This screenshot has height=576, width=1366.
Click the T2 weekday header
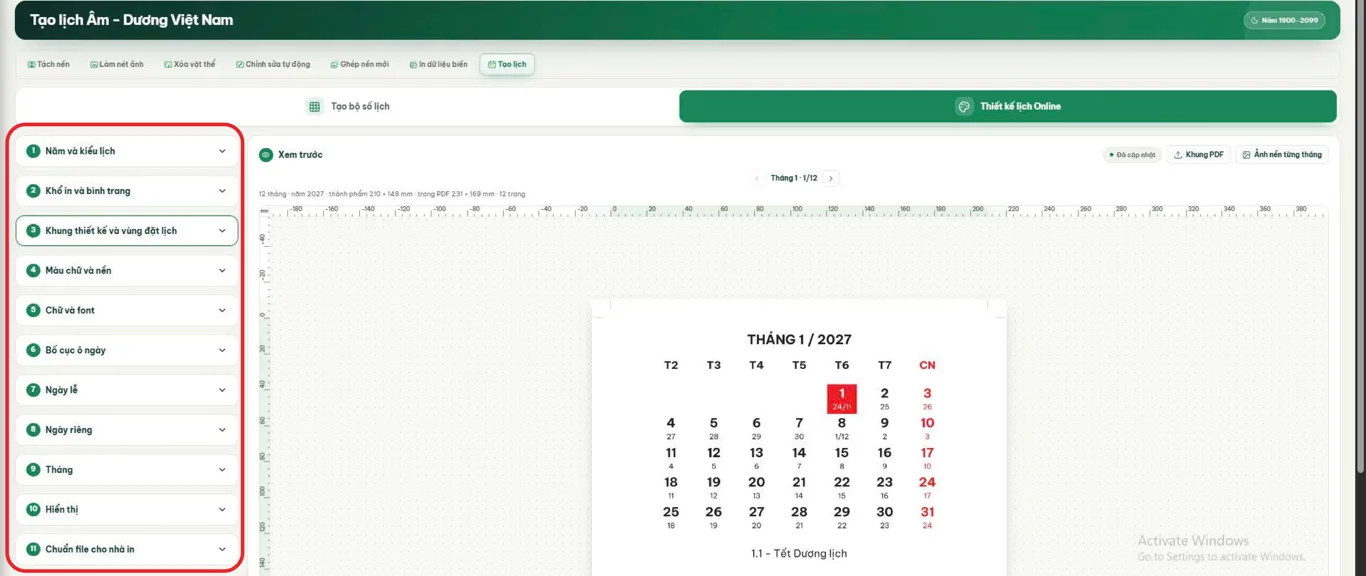[x=671, y=365]
